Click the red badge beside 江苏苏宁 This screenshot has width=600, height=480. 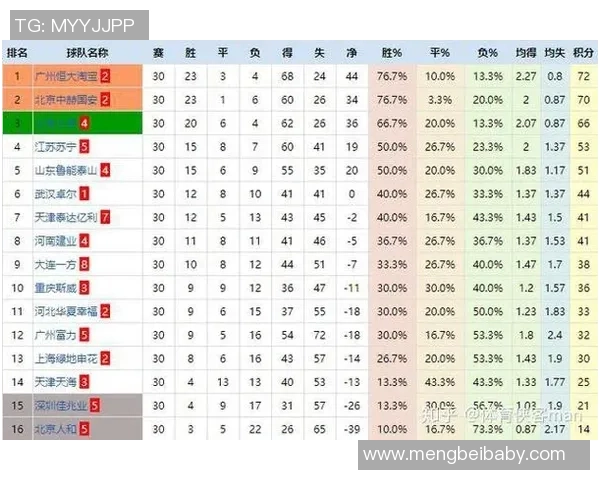click(x=85, y=147)
